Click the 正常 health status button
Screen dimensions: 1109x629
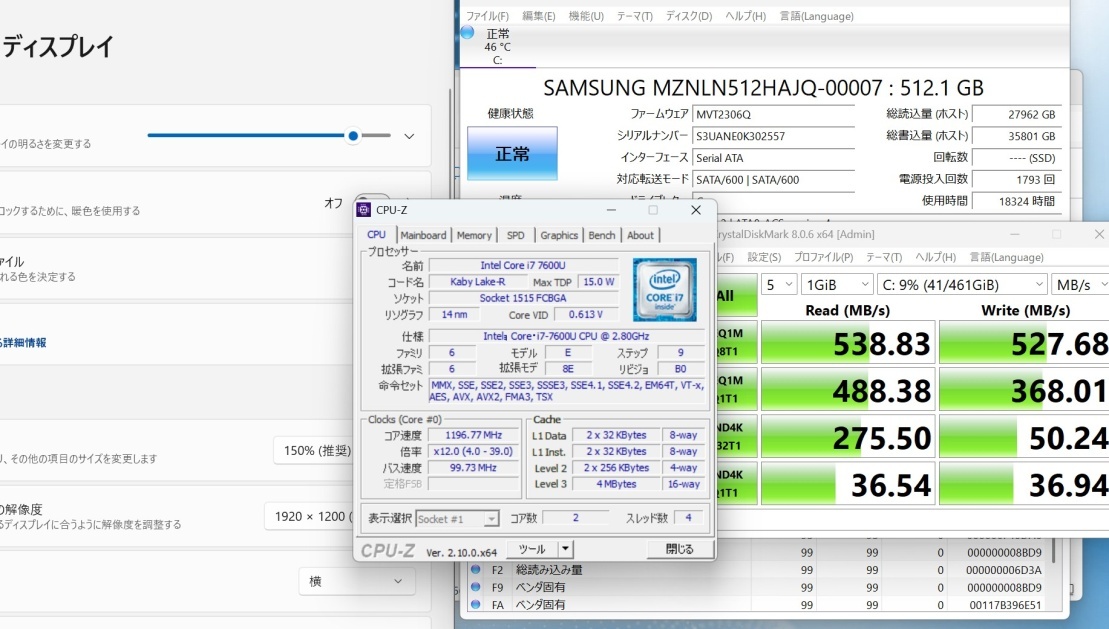[512, 153]
